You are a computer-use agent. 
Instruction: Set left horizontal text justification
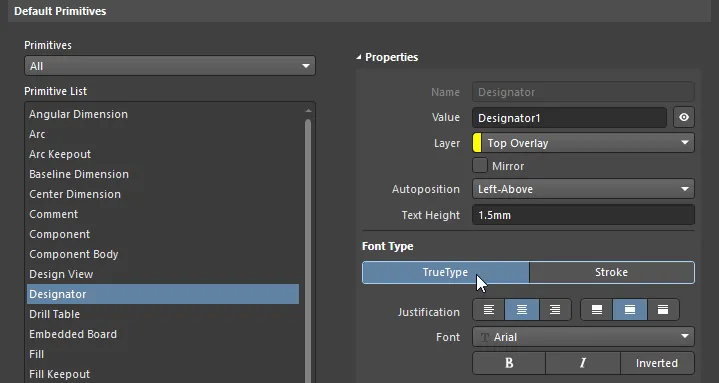tap(489, 310)
